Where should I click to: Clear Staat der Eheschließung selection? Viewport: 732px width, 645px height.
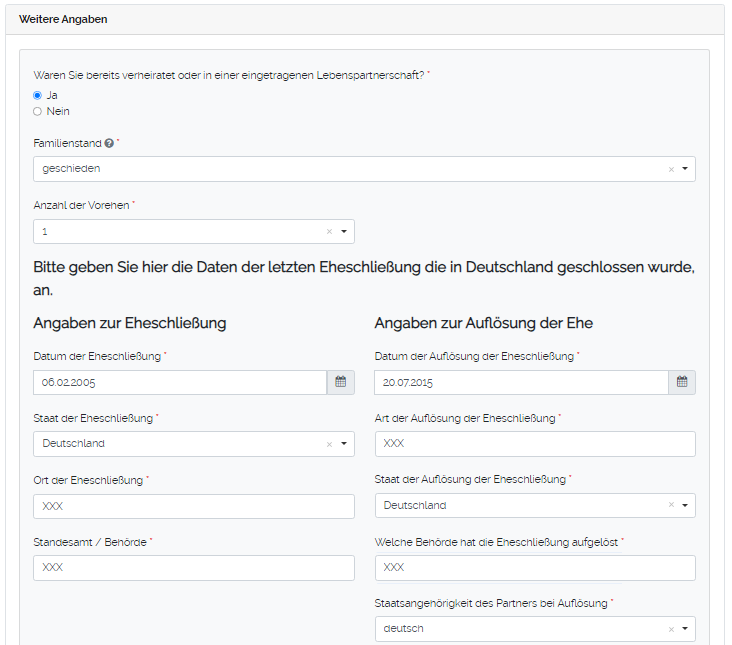point(329,444)
